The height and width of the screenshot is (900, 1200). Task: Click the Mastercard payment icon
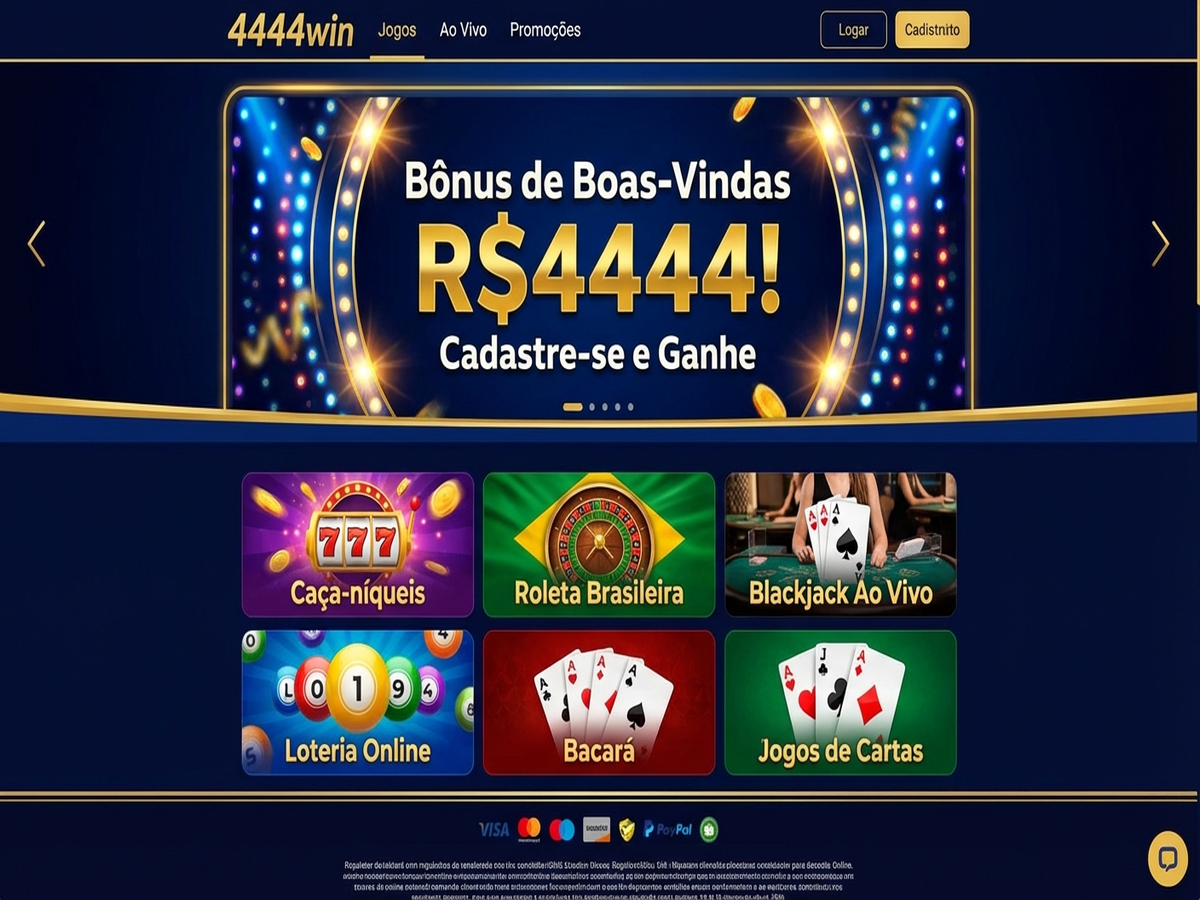(x=530, y=829)
